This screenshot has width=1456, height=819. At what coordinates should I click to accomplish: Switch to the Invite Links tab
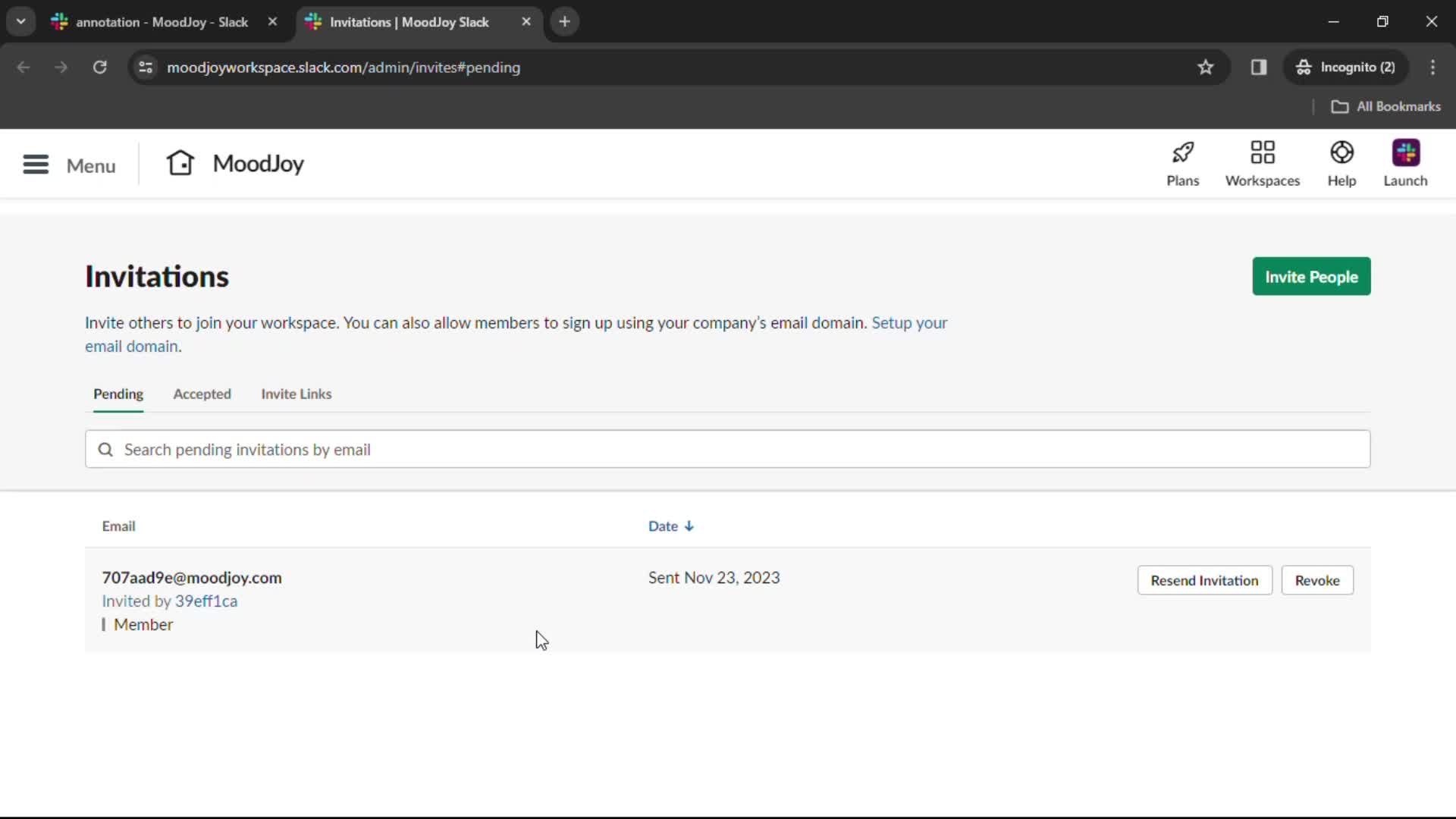[296, 393]
